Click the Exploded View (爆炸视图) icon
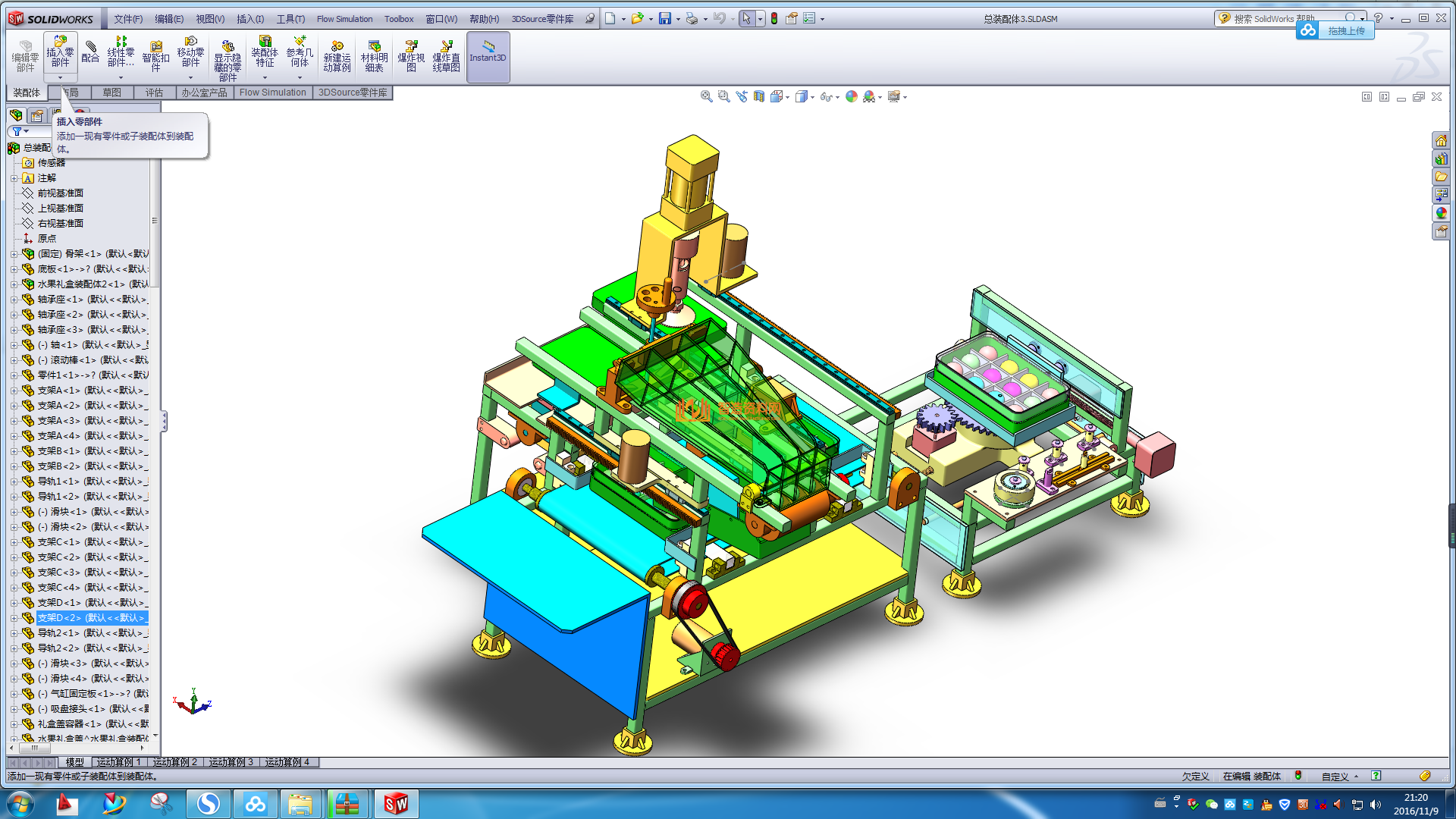Screen dimensions: 1456x819 click(x=411, y=55)
